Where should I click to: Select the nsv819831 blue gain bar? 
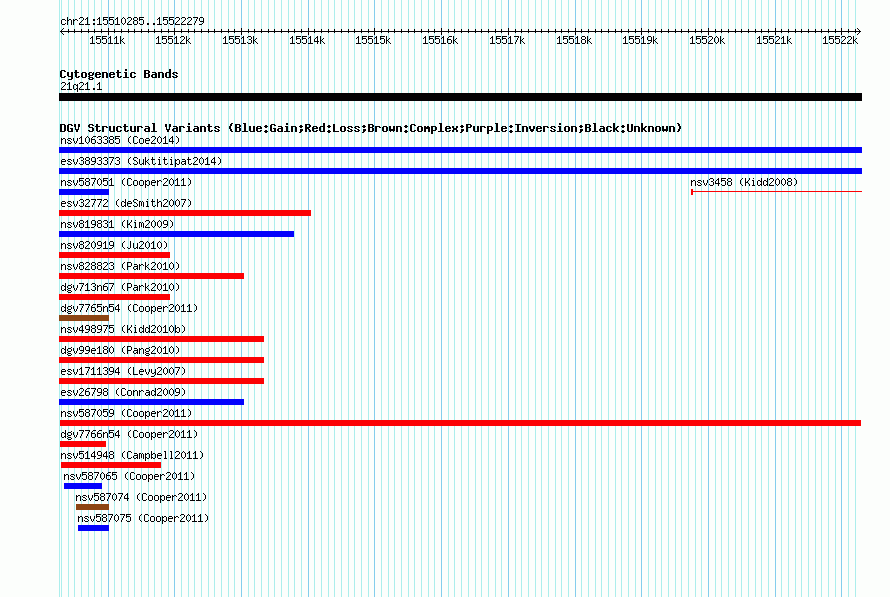click(x=177, y=234)
